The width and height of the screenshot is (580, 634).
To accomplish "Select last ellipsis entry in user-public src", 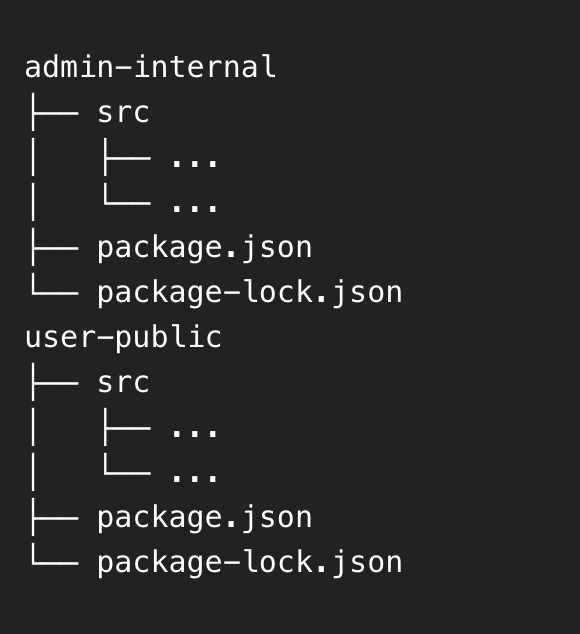I will [x=195, y=478].
